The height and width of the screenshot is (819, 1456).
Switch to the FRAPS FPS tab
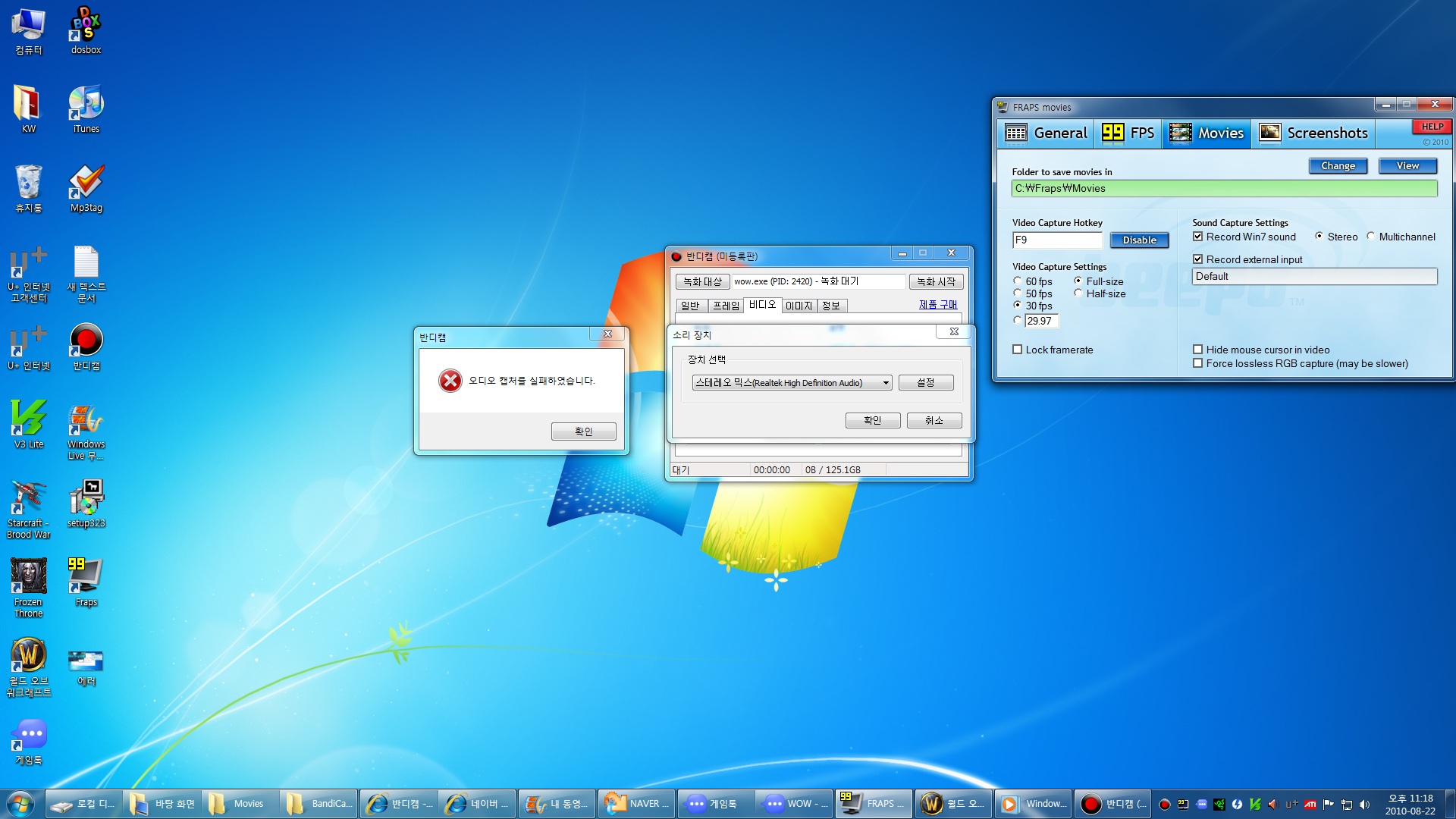pos(1128,133)
